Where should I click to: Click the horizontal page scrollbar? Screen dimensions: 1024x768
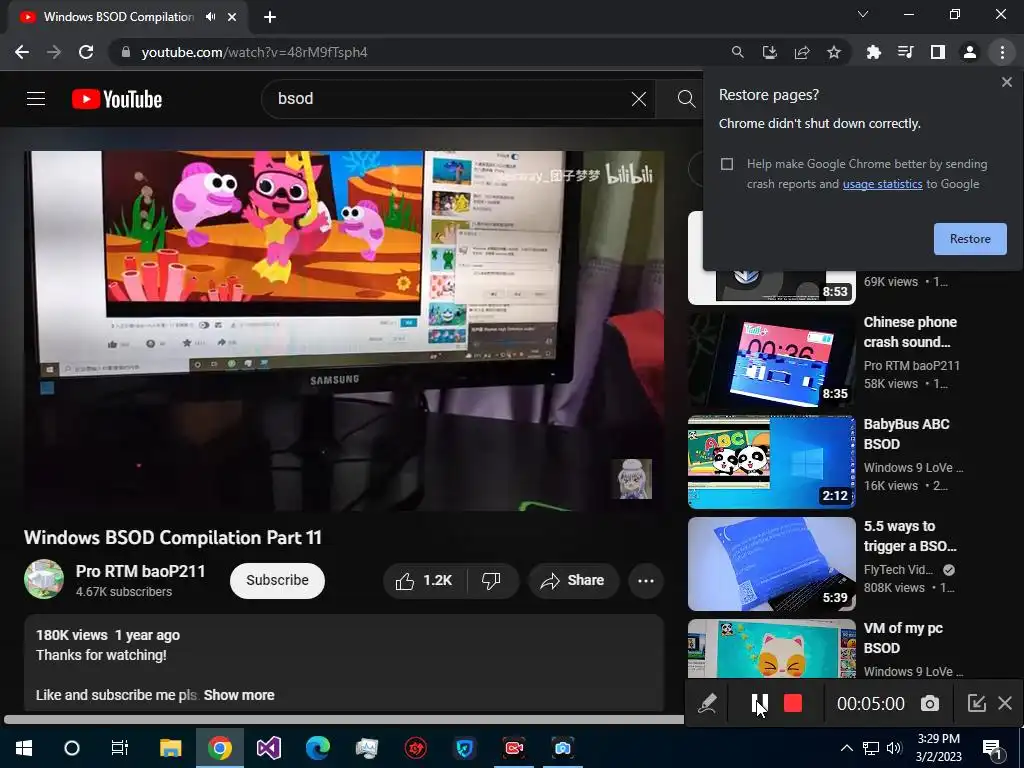[x=343, y=720]
